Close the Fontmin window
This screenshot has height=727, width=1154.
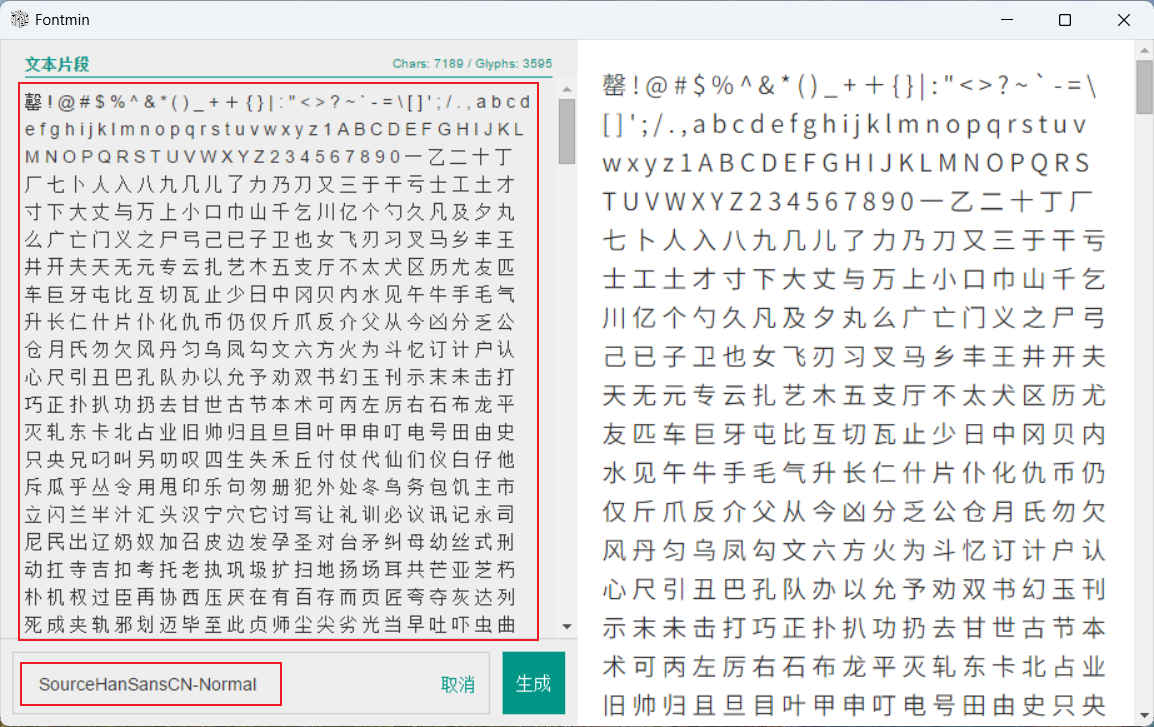click(1123, 20)
